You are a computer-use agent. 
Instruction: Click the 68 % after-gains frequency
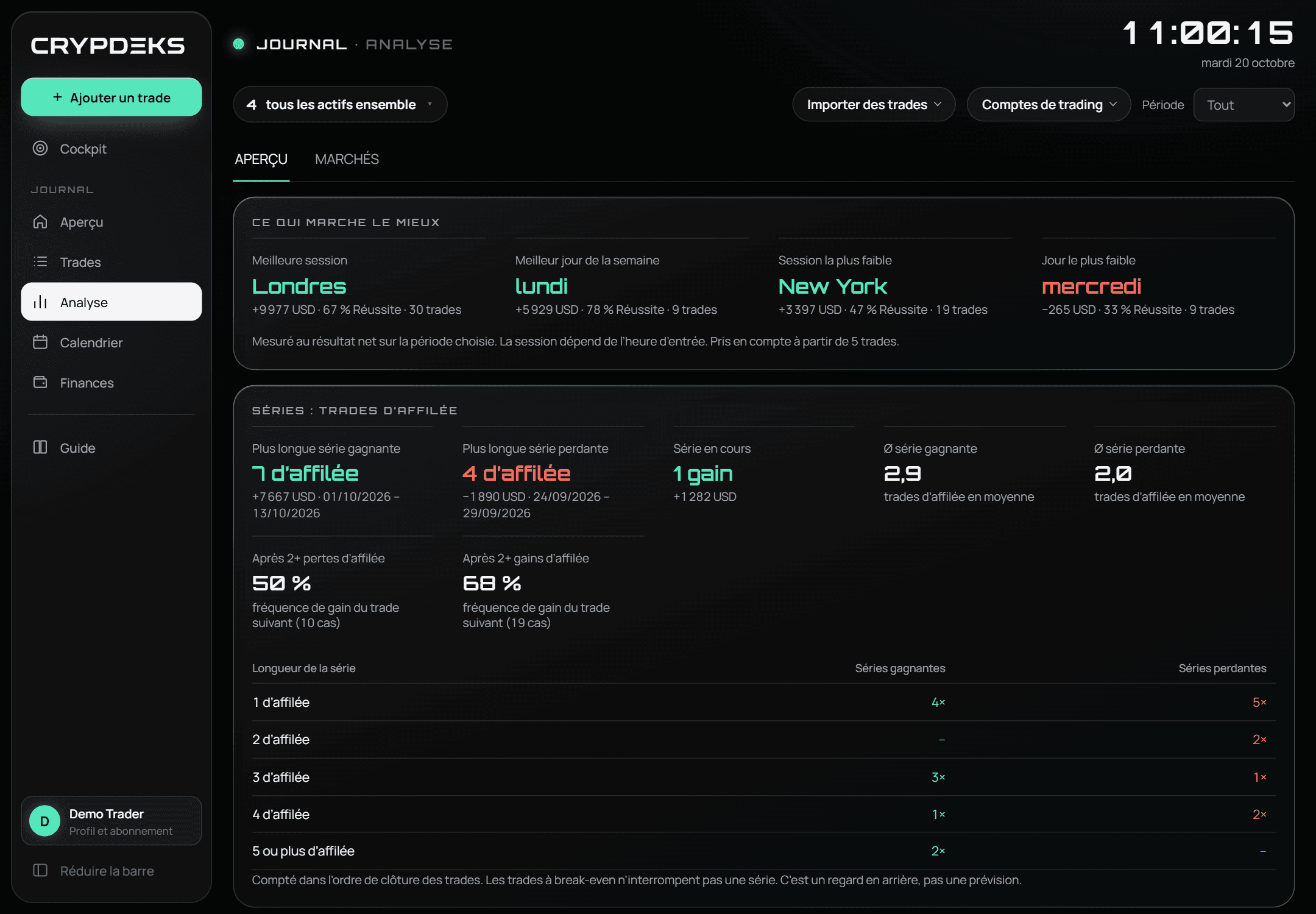click(492, 583)
